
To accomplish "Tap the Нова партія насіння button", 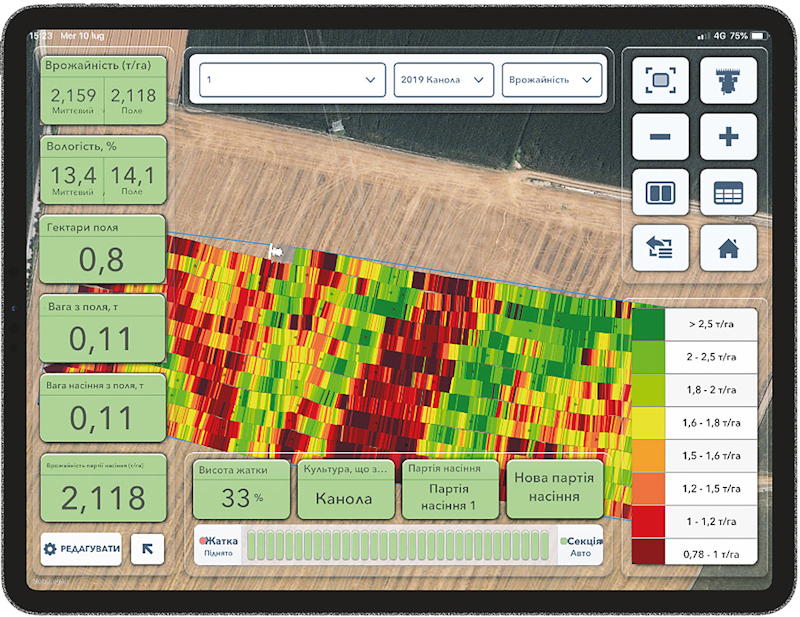I will tap(554, 489).
